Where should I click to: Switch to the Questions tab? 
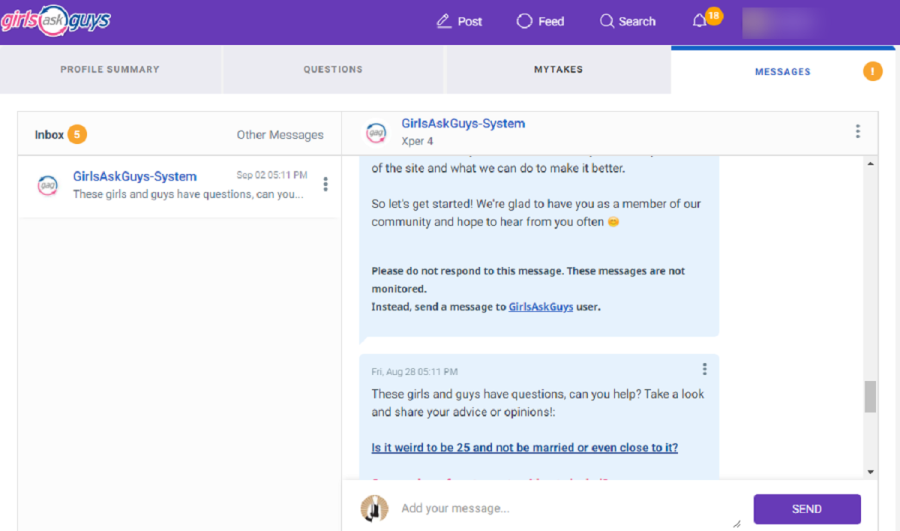point(333,69)
